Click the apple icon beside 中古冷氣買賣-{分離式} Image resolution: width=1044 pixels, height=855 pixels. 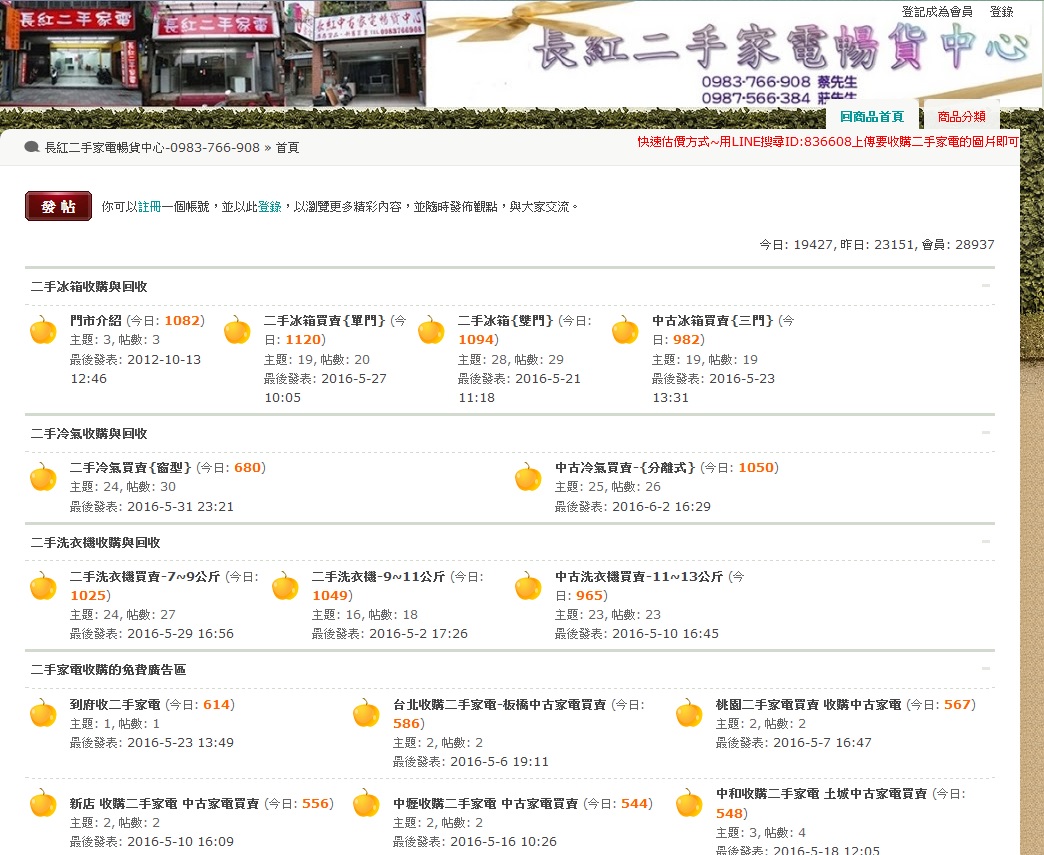click(528, 477)
